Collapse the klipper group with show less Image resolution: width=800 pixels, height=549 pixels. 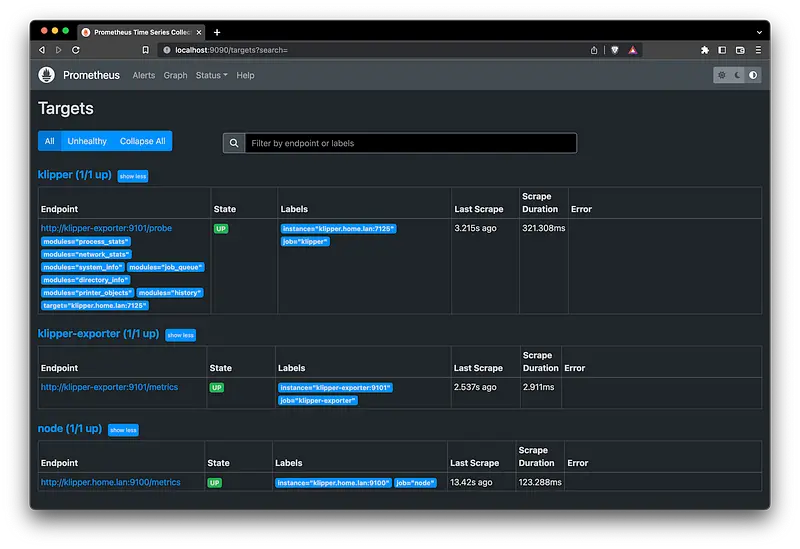(133, 176)
